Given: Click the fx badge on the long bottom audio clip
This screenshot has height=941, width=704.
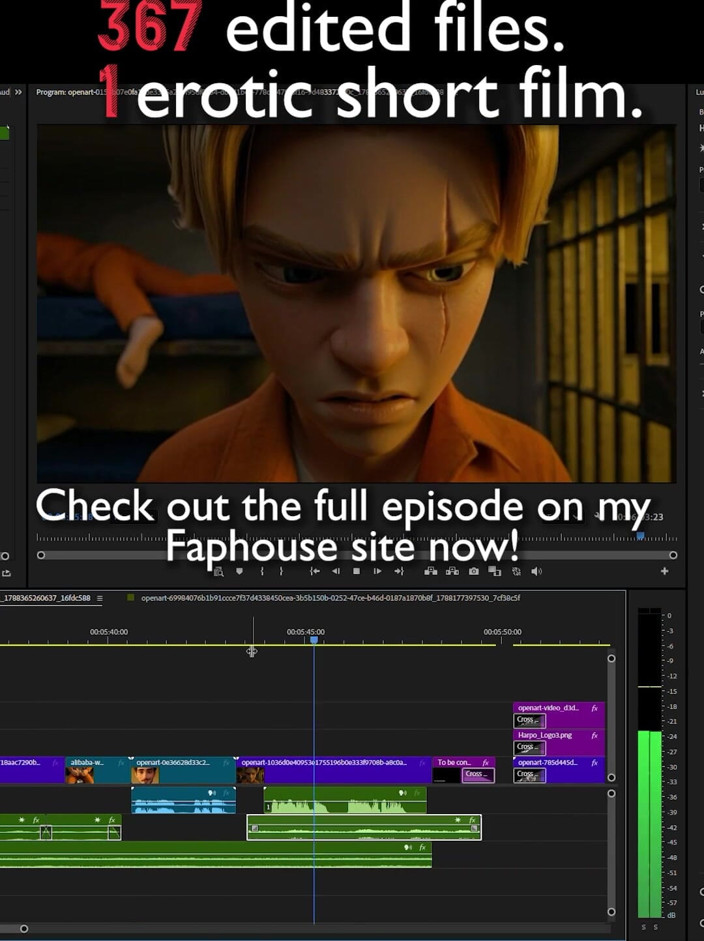Looking at the screenshot, I should (x=423, y=847).
